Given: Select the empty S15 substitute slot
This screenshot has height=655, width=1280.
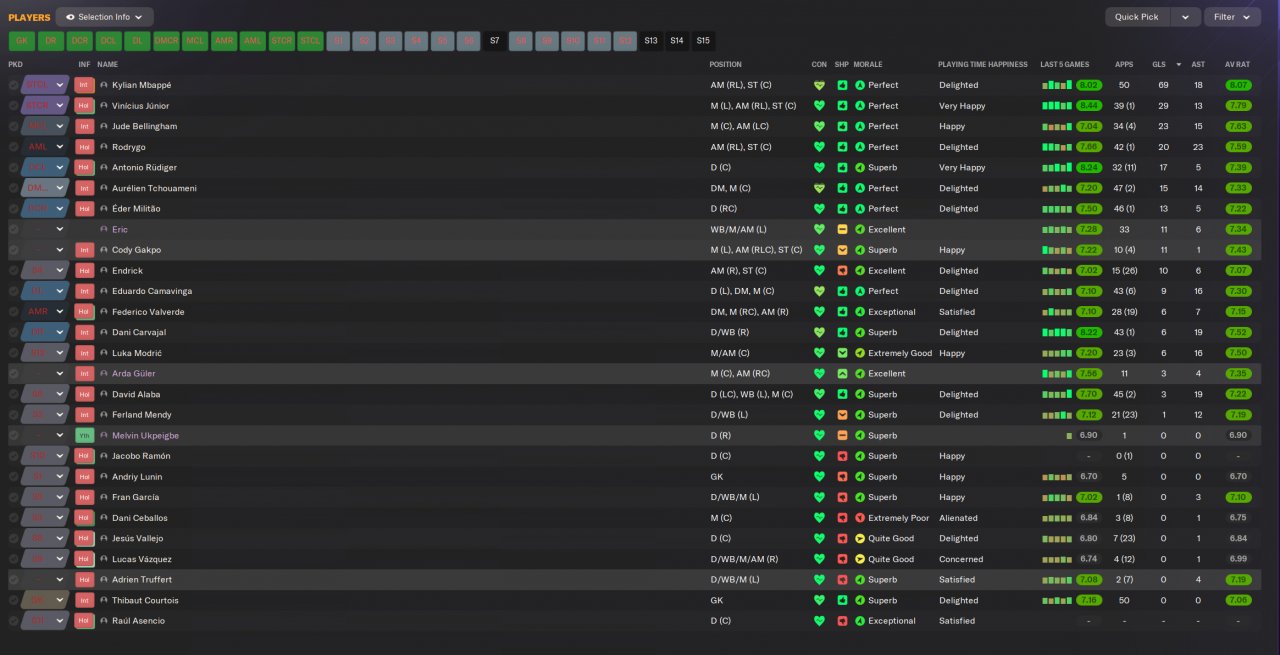Looking at the screenshot, I should pyautogui.click(x=703, y=41).
